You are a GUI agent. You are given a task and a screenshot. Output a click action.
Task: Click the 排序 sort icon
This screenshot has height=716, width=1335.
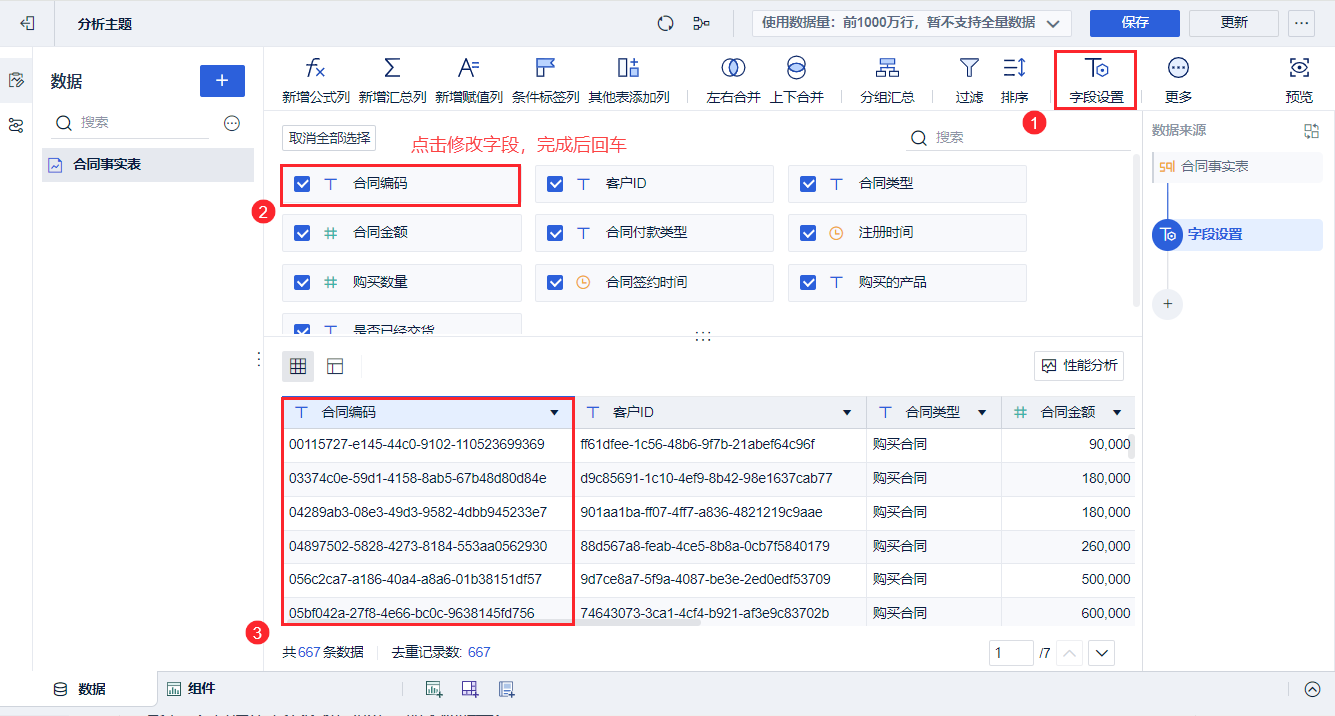(1014, 68)
